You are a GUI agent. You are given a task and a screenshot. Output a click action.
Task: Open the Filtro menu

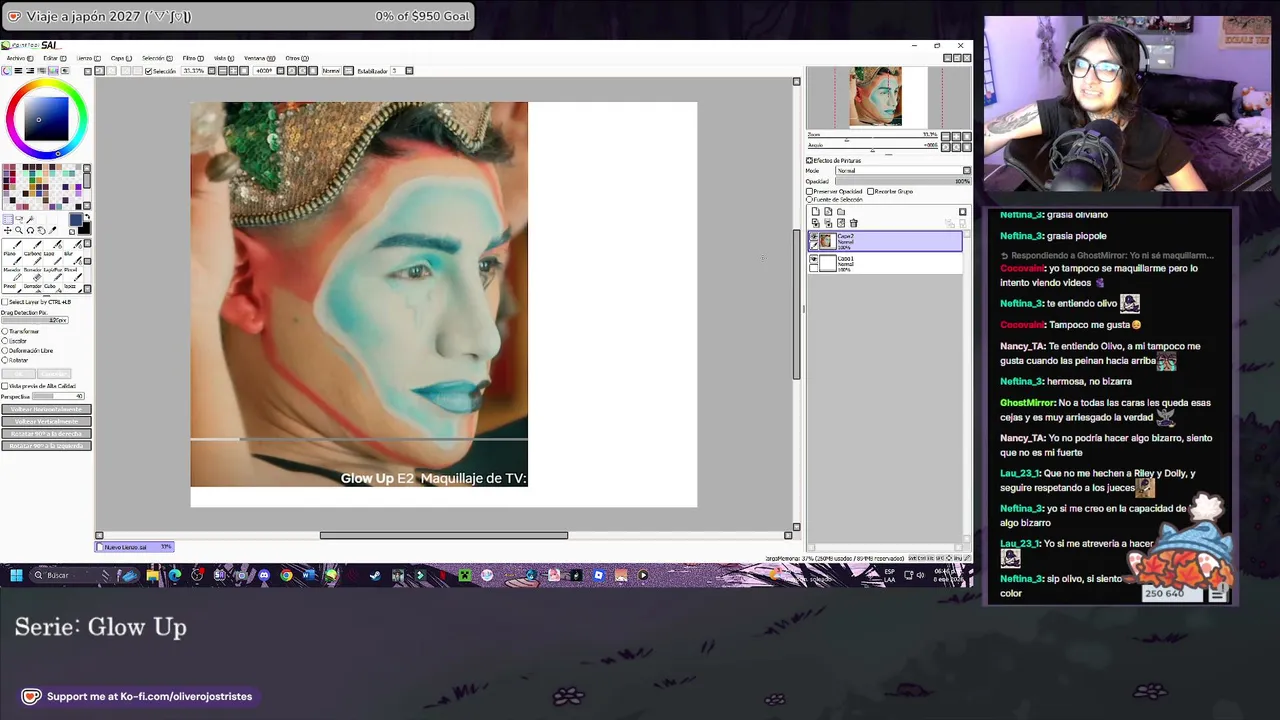193,58
